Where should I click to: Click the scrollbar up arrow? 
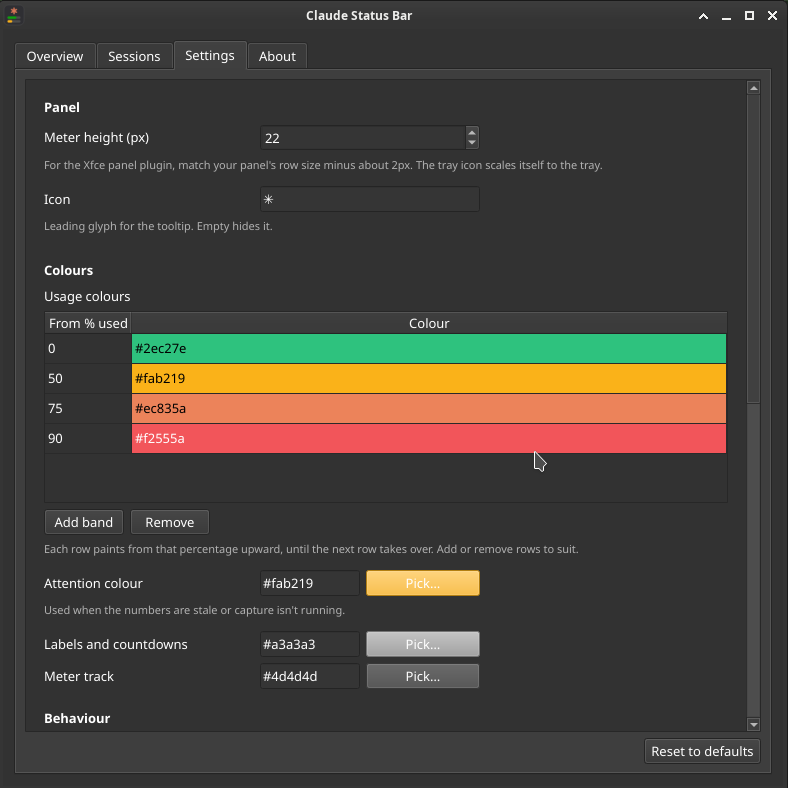point(753,88)
